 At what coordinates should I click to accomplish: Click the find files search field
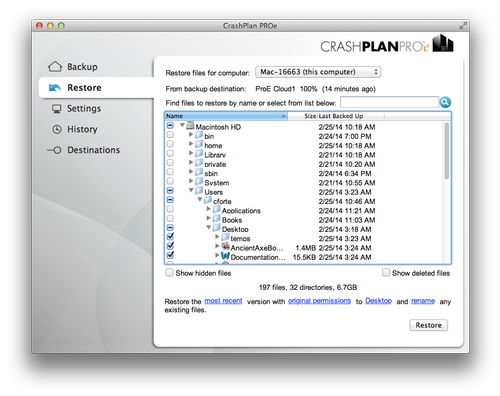tap(389, 102)
